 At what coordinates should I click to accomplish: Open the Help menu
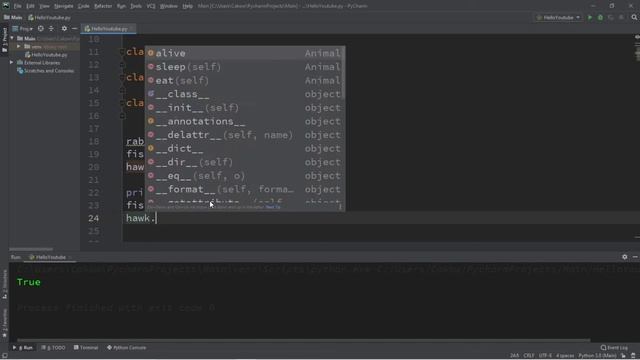pyautogui.click(x=187, y=6)
